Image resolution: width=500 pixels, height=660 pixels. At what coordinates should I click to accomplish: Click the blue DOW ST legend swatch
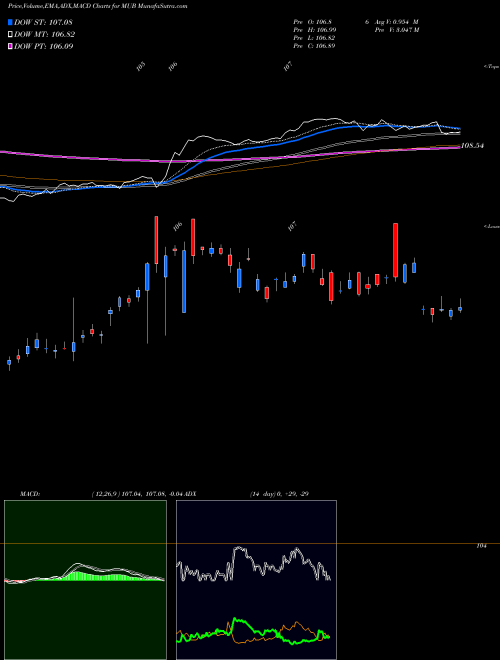[x=10, y=22]
